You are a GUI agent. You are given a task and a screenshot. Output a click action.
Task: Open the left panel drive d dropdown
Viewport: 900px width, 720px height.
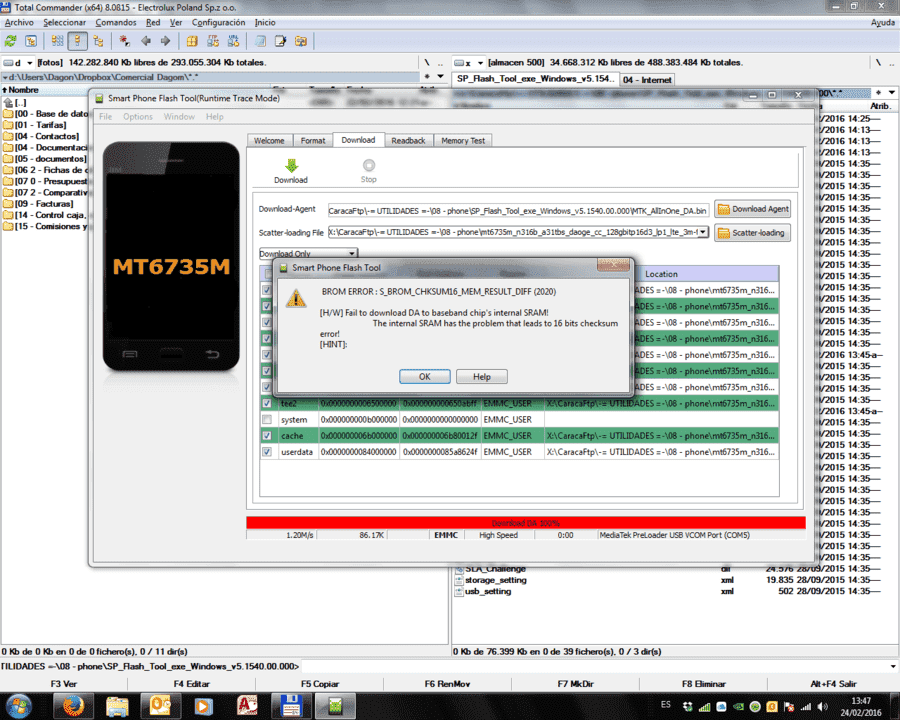[x=30, y=63]
